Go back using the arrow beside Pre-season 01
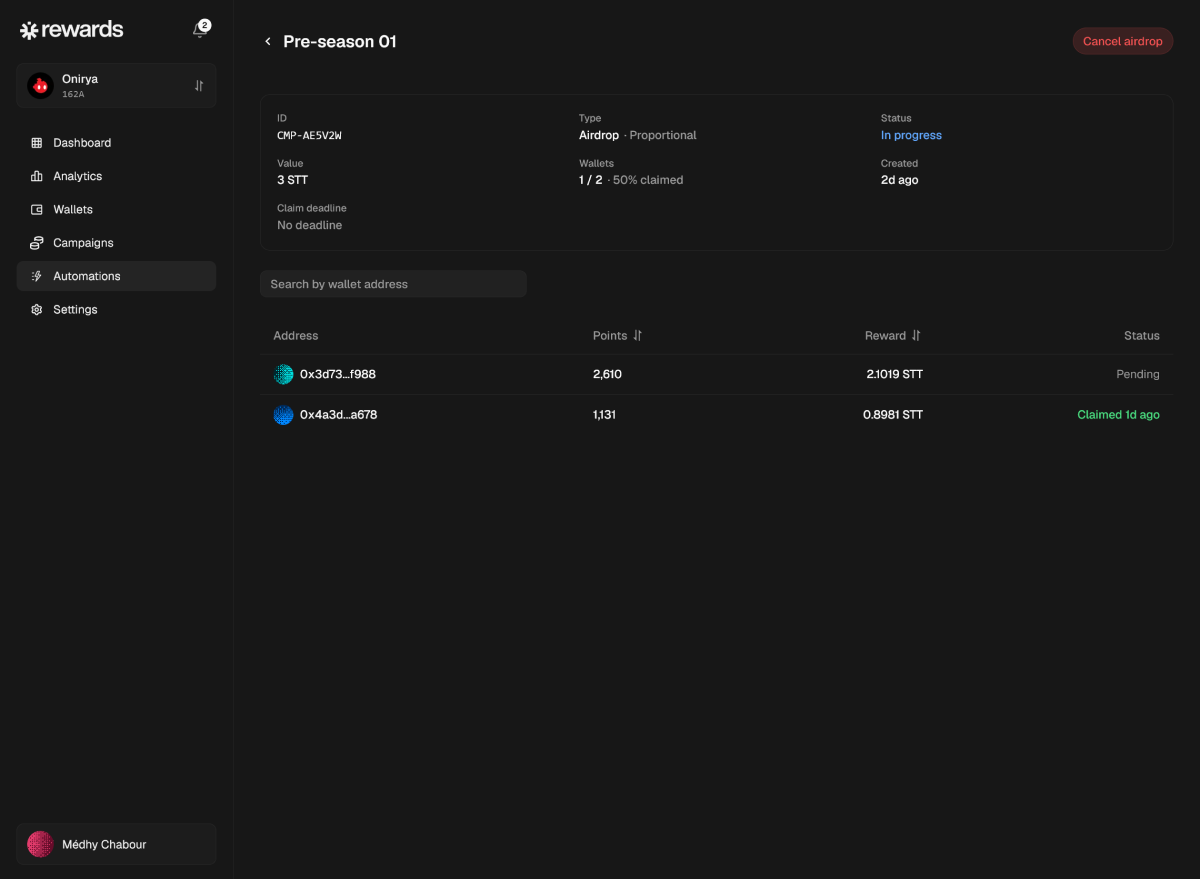This screenshot has width=1200, height=880. click(268, 42)
